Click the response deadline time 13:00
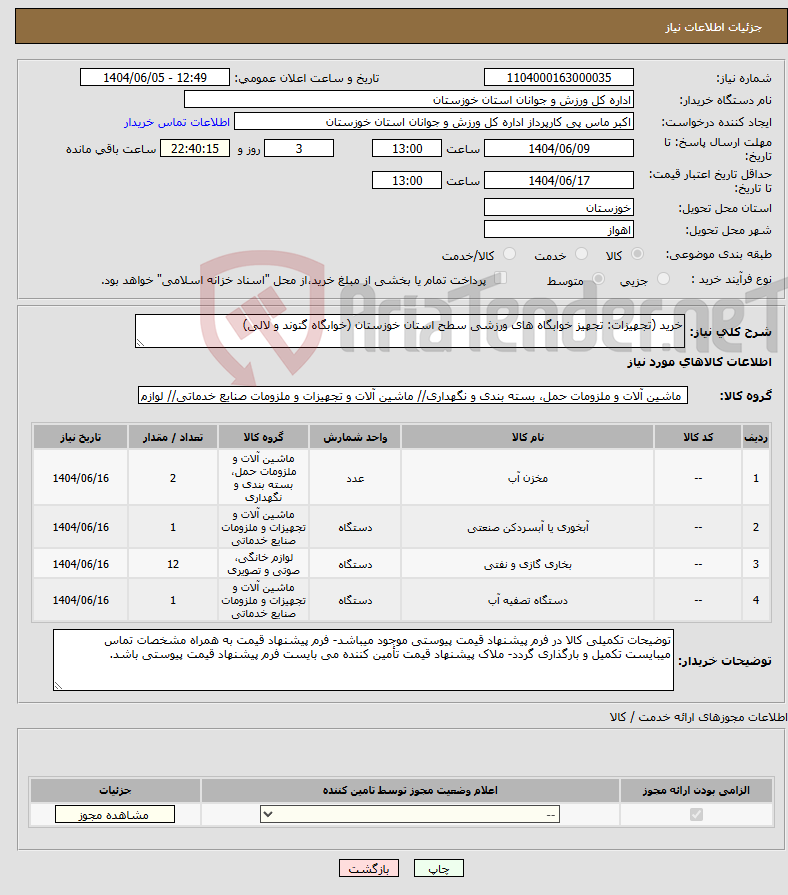Viewport: 788px width, 895px height. pos(407,148)
